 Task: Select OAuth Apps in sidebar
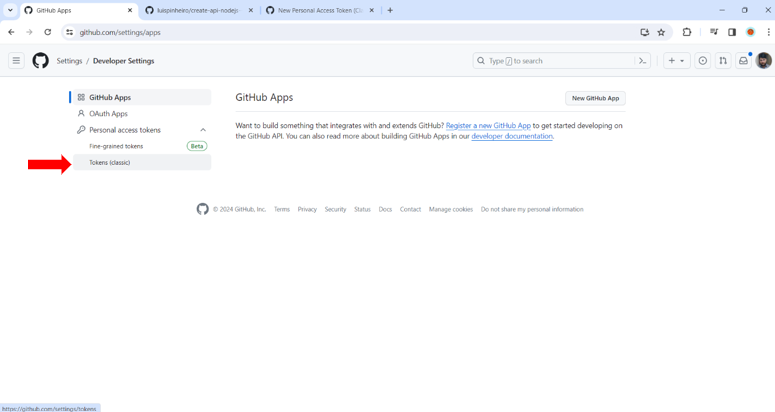[142, 114]
